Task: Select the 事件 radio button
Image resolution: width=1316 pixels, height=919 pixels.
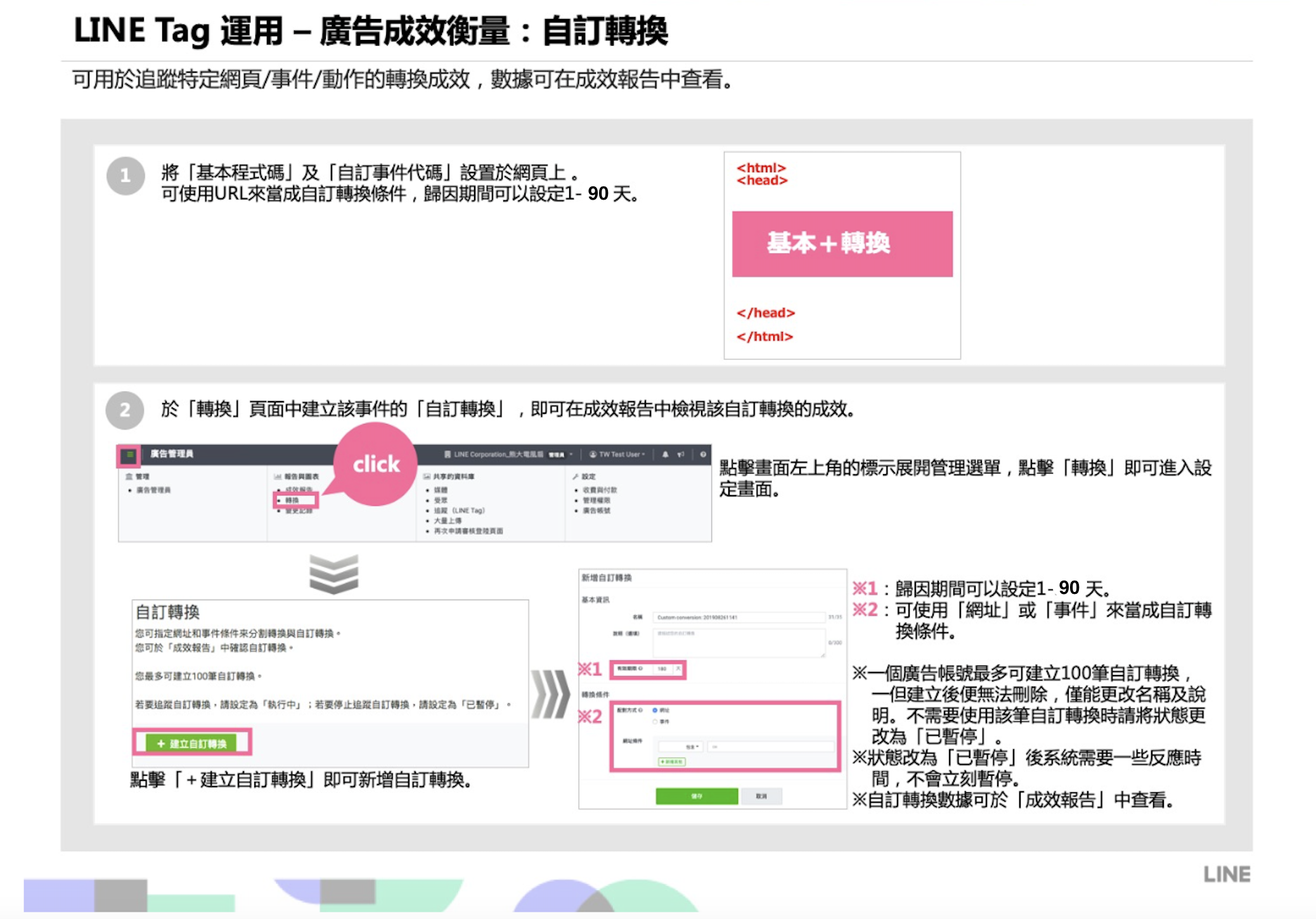Action: click(x=655, y=722)
